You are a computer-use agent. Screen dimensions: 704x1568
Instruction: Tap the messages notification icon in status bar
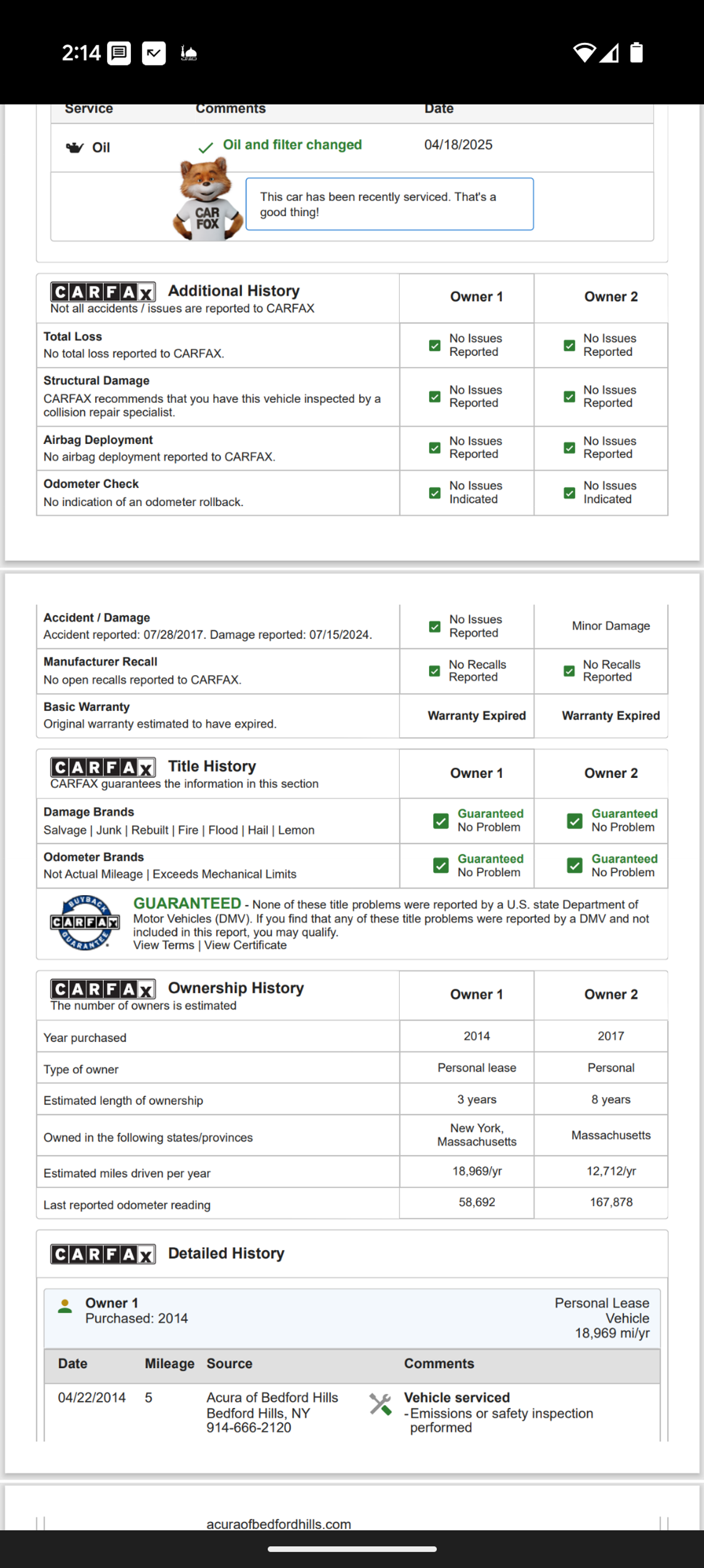[x=119, y=53]
